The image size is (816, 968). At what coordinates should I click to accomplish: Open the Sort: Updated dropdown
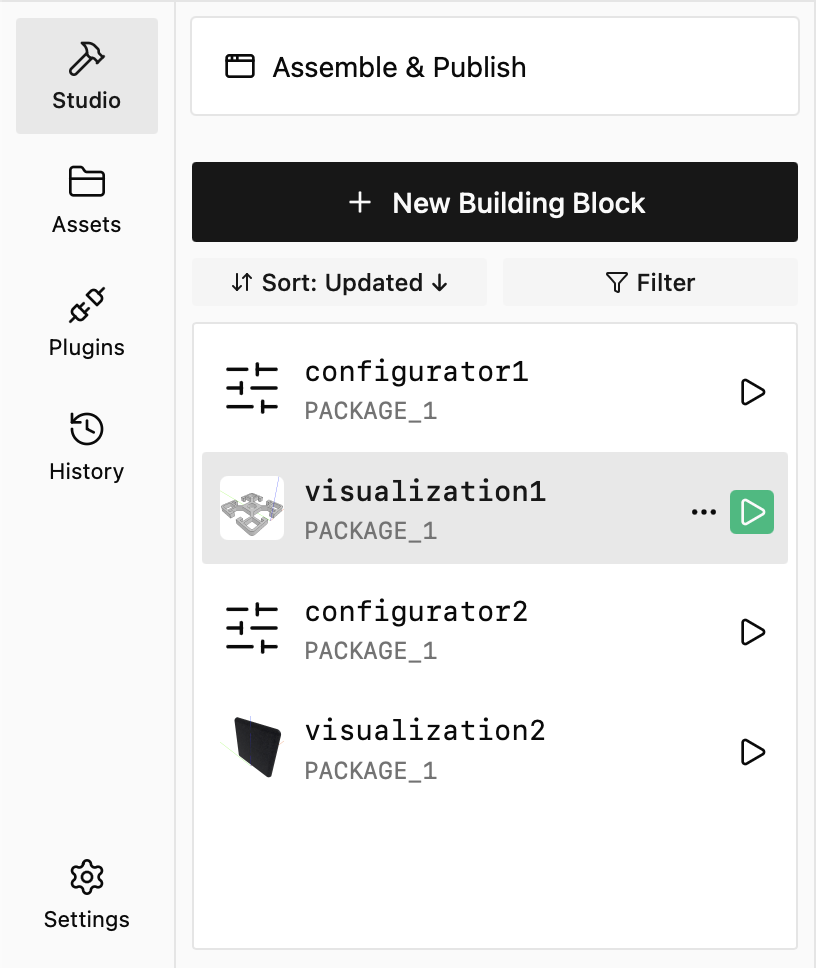(339, 283)
